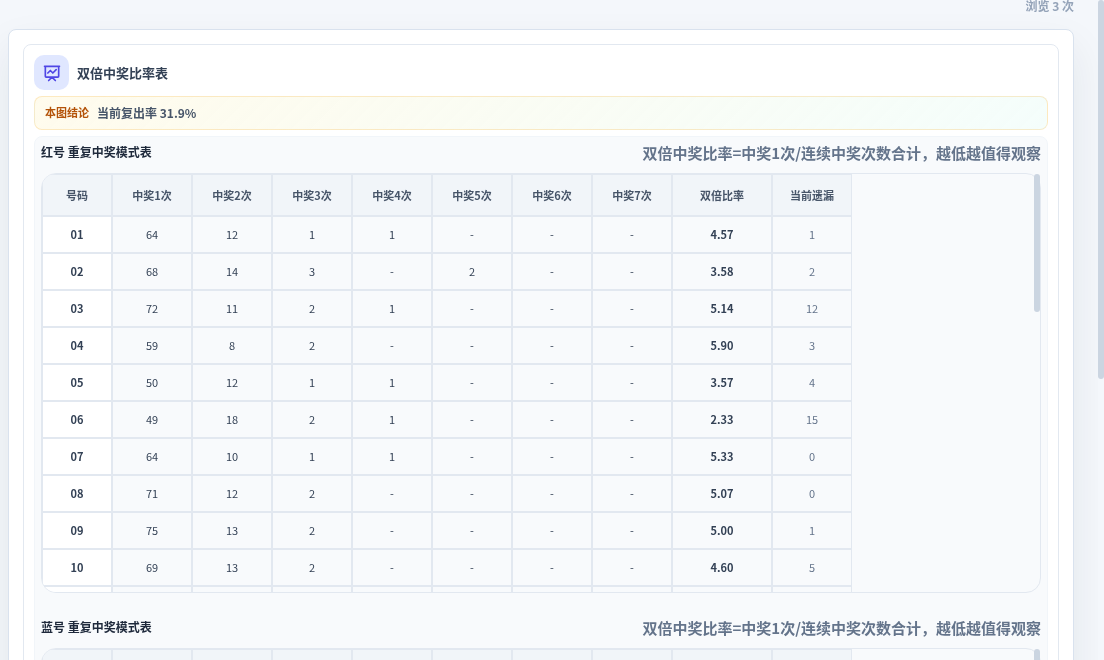Viewport: 1104px width, 660px height.
Task: Click the 中奖2次 column header
Action: click(x=232, y=196)
